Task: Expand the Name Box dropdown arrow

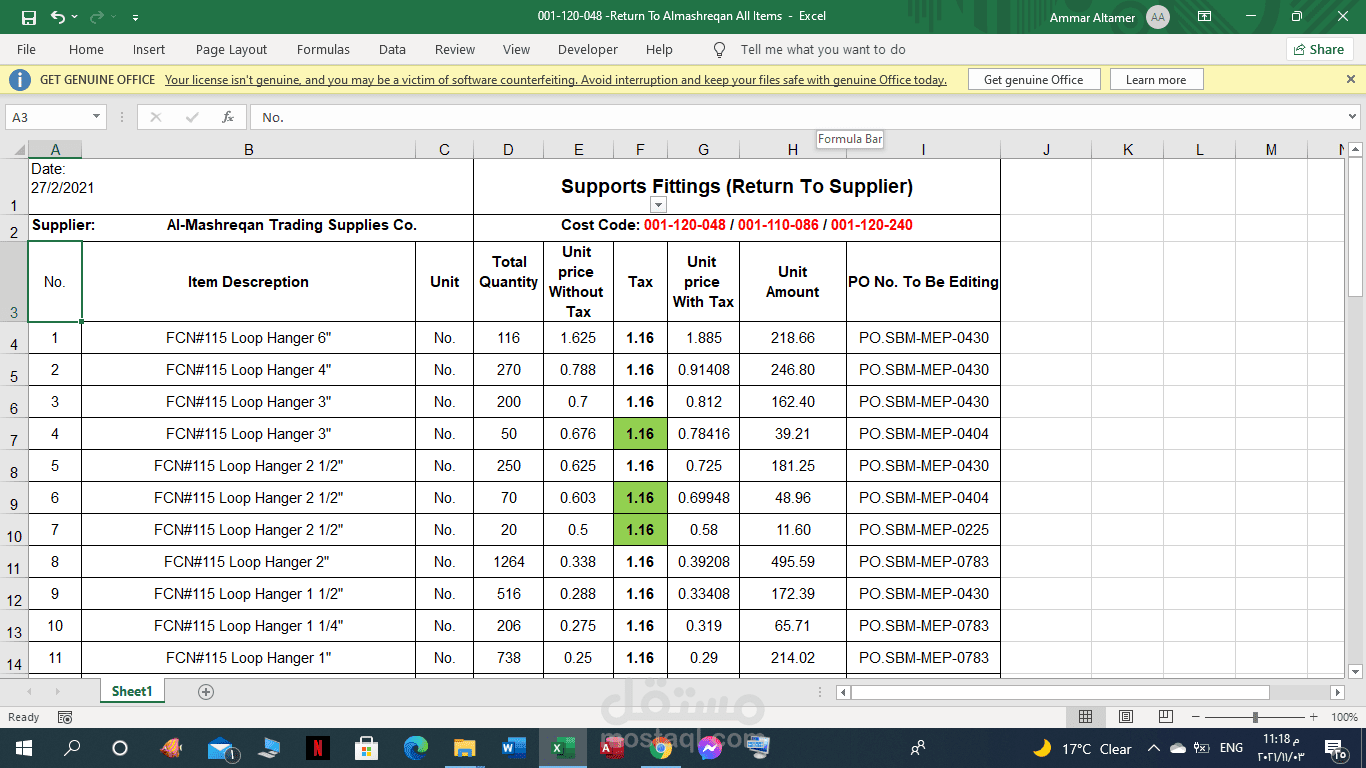Action: (96, 117)
